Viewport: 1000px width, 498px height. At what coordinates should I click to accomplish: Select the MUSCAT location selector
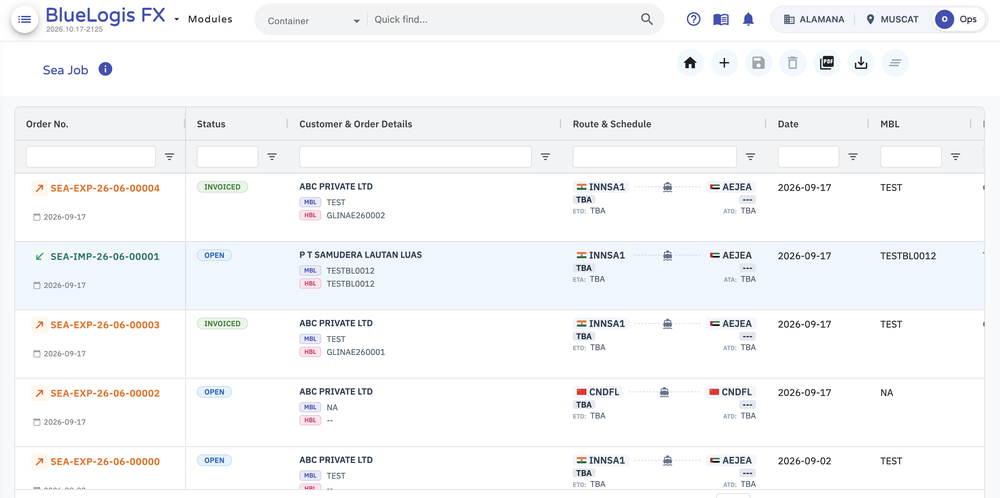(892, 20)
